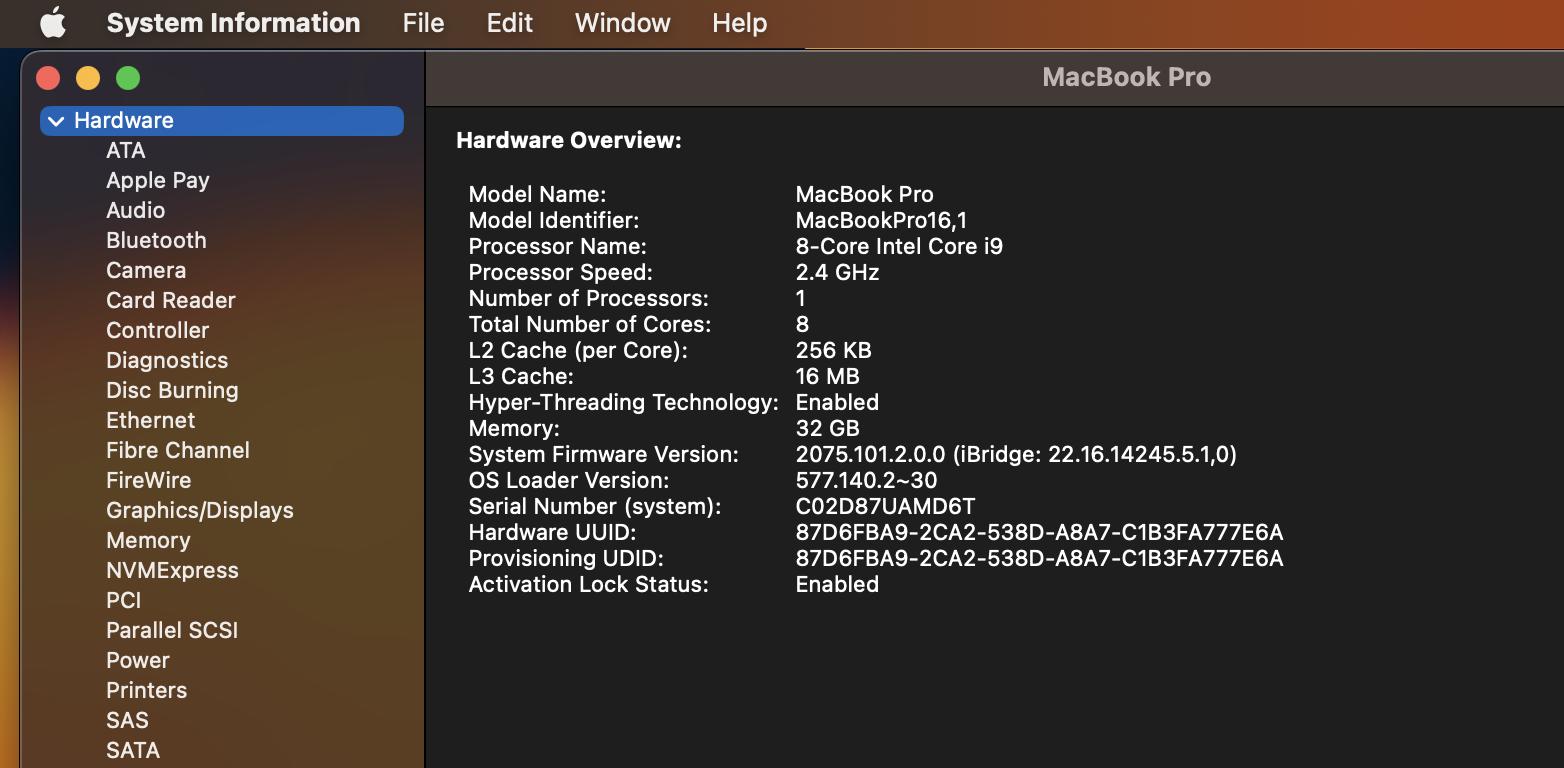This screenshot has width=1564, height=768.
Task: Click the OS Loader Version 577.140.2~30
Action: click(x=866, y=480)
